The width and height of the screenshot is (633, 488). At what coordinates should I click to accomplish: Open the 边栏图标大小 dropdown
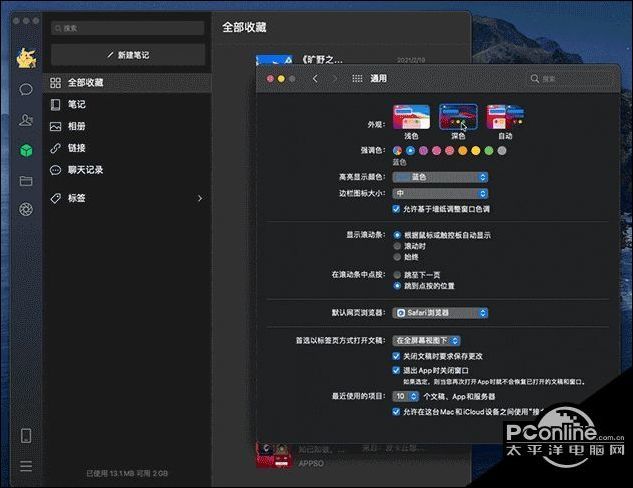click(x=440, y=193)
